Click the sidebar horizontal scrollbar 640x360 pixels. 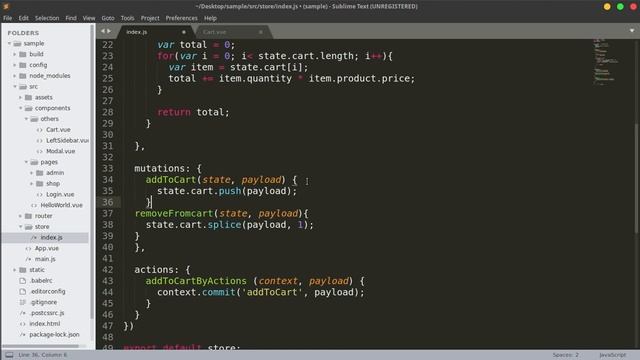[41, 346]
